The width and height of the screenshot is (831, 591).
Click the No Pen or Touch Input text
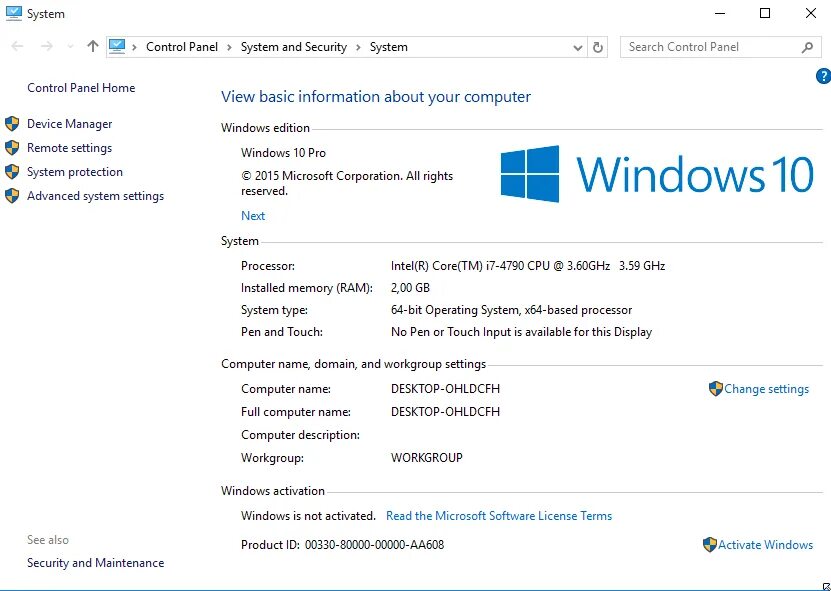coord(521,332)
